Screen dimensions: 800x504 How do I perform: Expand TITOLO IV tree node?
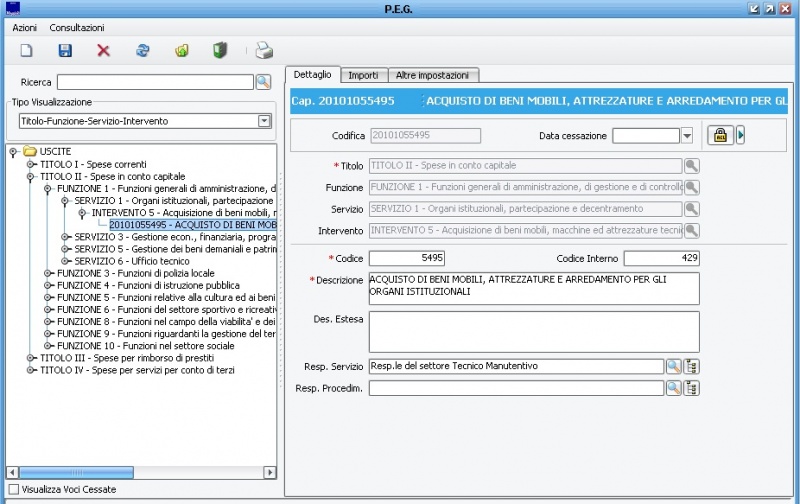[31, 370]
